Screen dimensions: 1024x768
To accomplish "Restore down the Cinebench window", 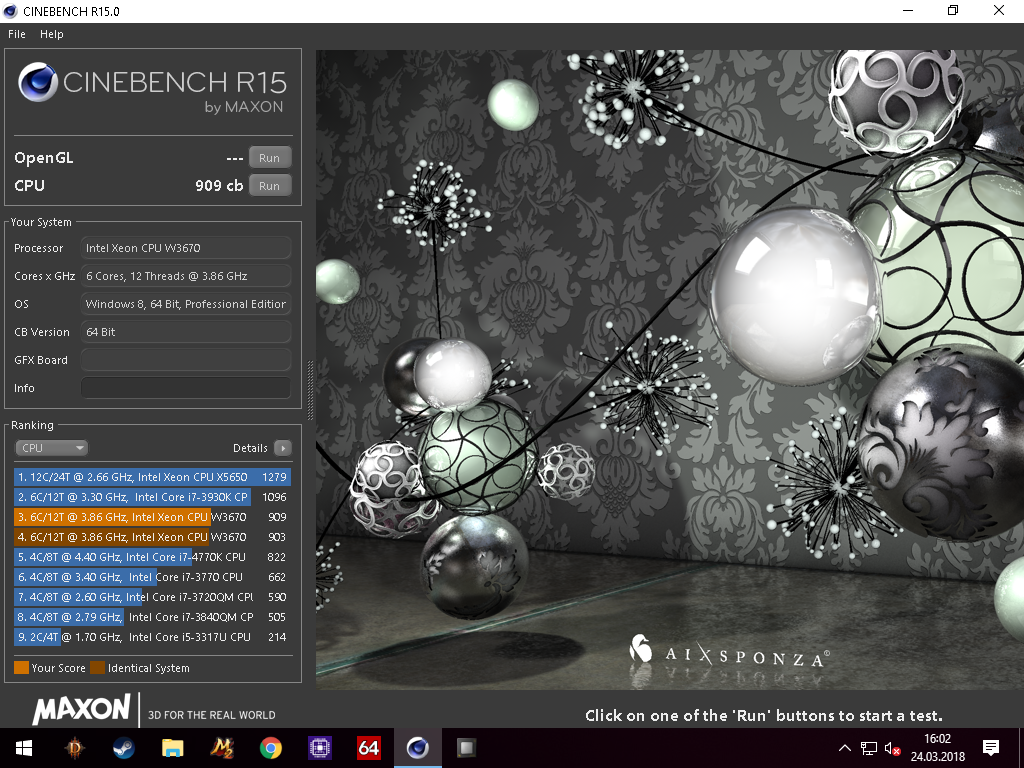I will tap(953, 10).
